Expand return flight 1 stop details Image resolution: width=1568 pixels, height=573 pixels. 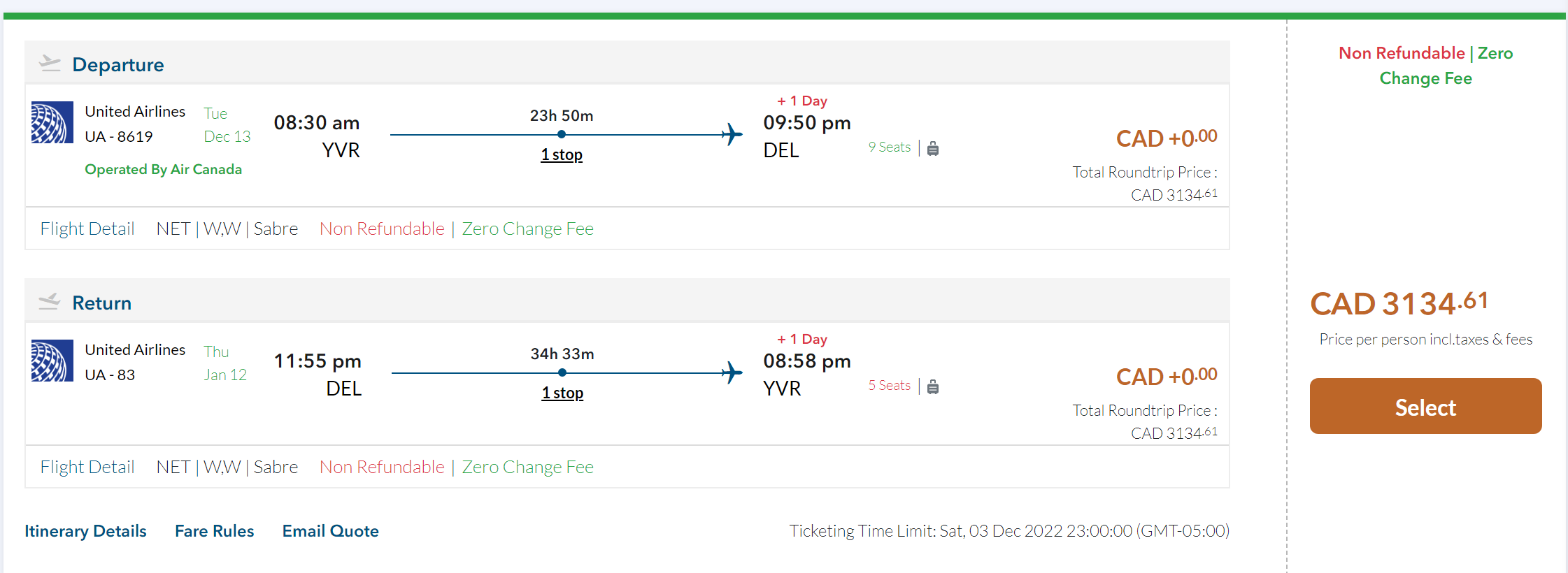tap(562, 393)
